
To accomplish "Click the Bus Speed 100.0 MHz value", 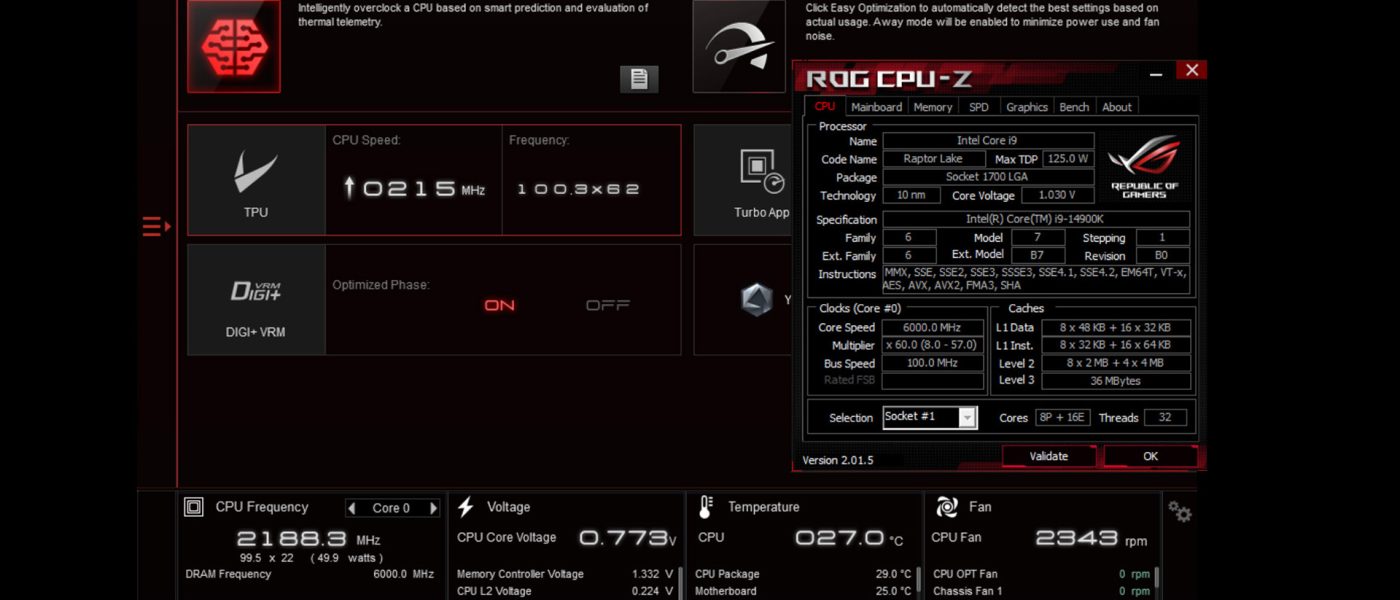I will pos(932,363).
